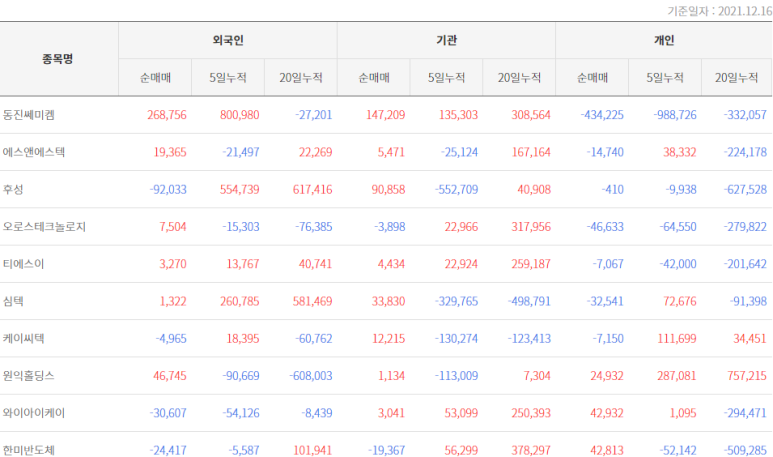773x457 pixels.
Task: Open the 심텍 stock name
Action: [x=13, y=301]
